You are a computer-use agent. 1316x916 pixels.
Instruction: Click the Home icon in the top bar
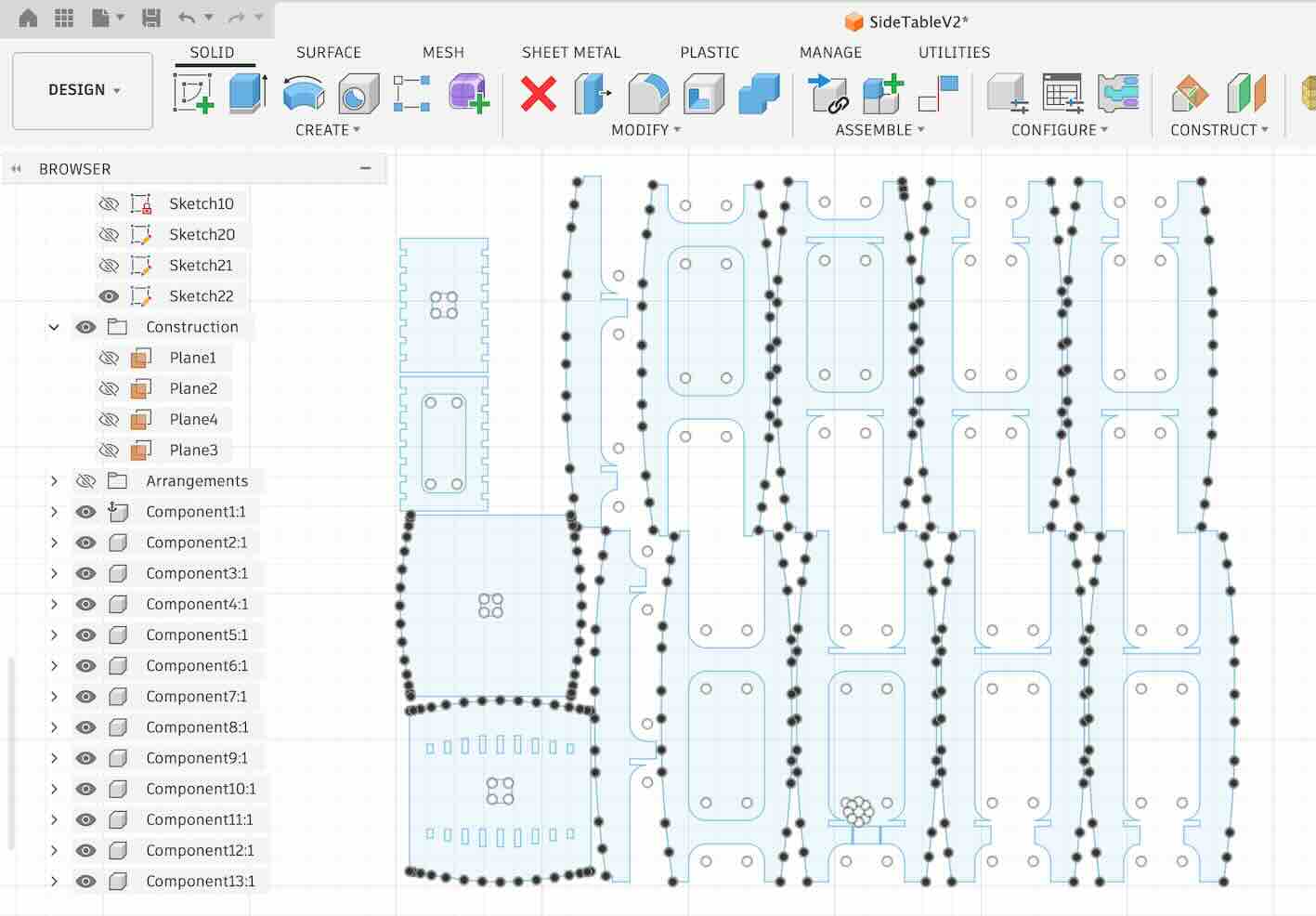click(x=28, y=18)
